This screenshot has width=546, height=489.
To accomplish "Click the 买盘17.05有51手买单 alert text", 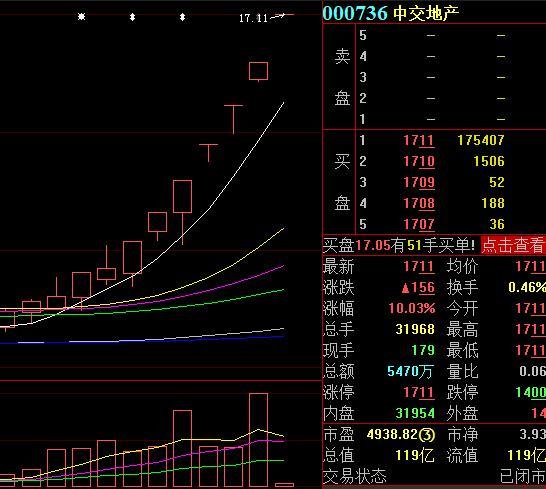I will [x=399, y=246].
